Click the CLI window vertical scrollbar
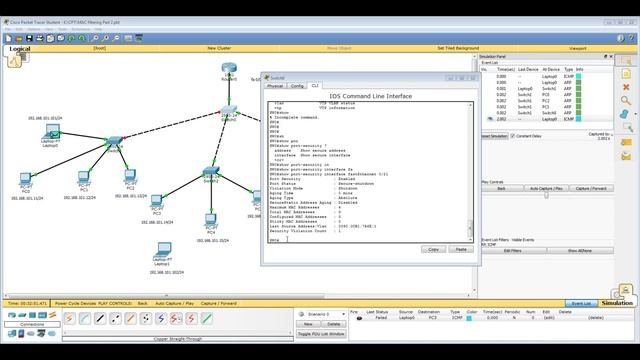Image resolution: width=640 pixels, height=360 pixels. click(470, 171)
